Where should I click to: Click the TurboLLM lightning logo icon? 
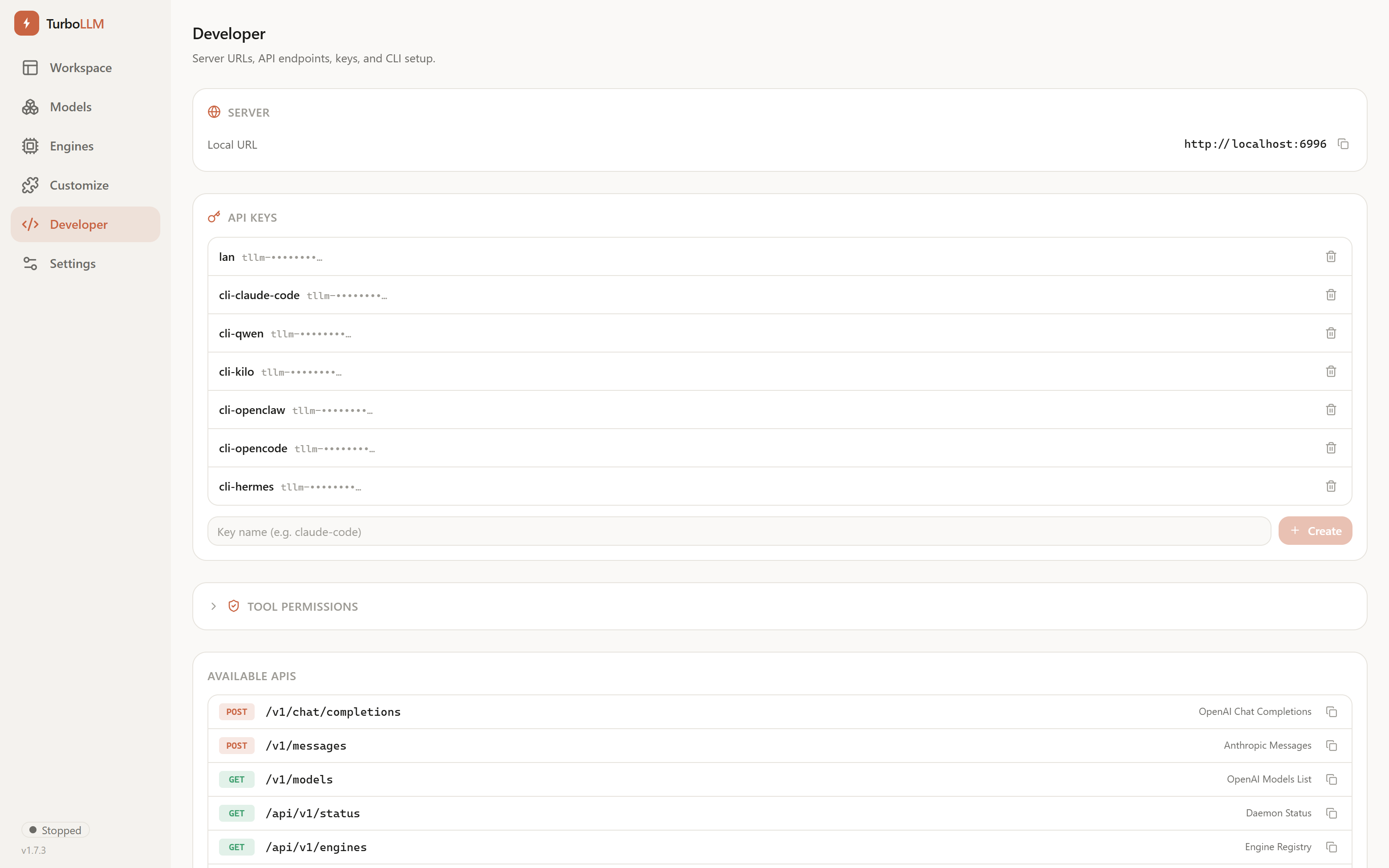(26, 24)
